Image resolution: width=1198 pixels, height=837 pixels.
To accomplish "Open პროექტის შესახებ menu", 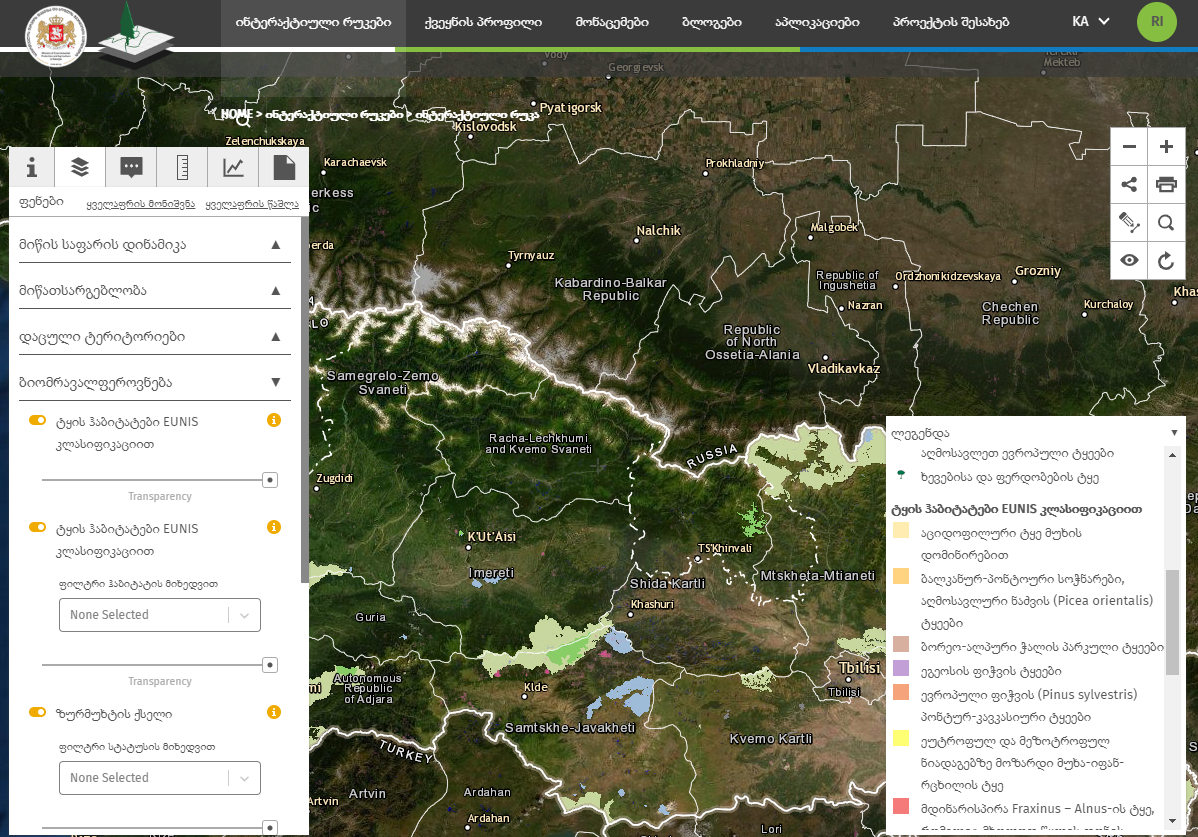I will [950, 22].
